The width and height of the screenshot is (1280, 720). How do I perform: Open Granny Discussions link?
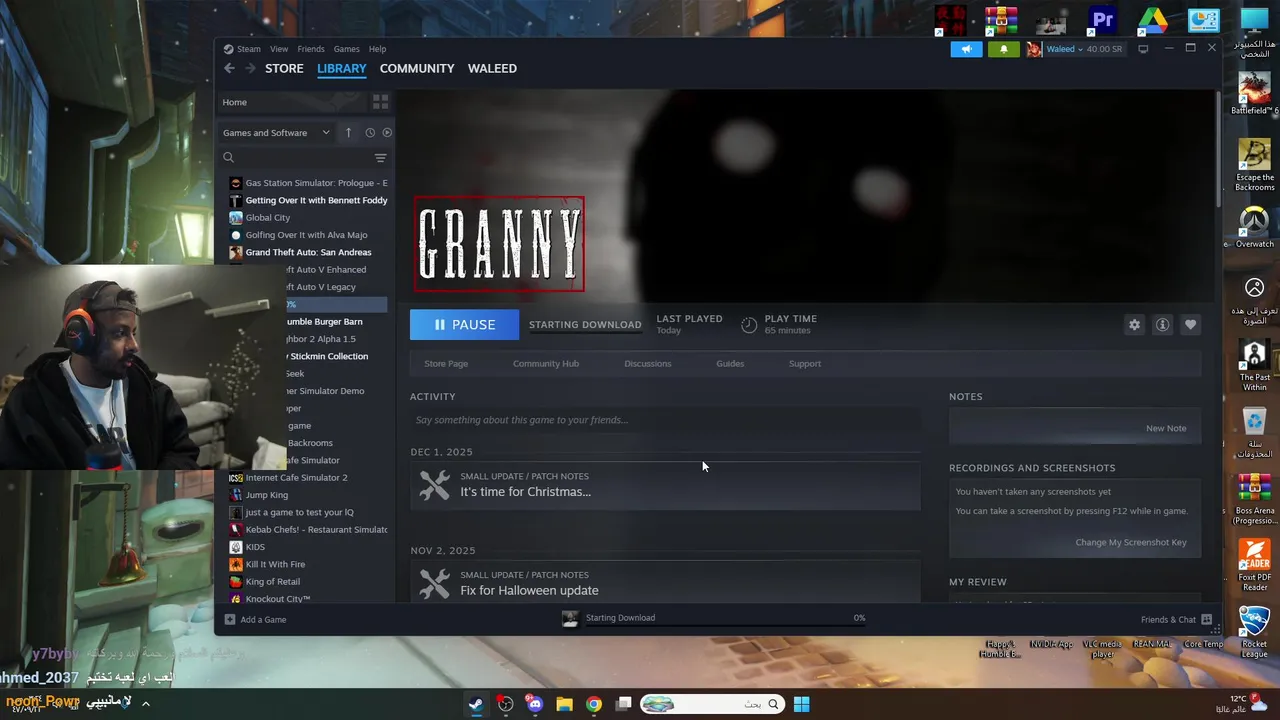tap(648, 363)
